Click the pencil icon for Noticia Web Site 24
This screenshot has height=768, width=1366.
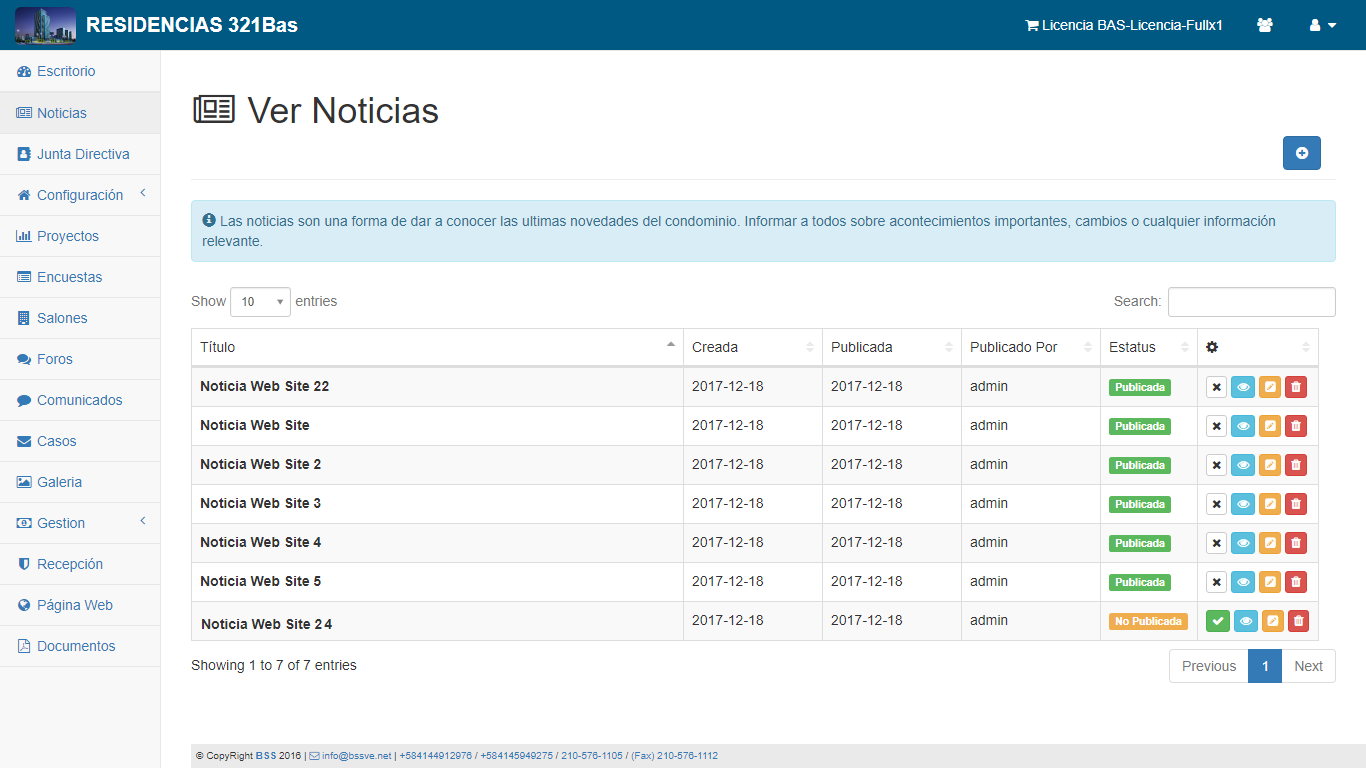click(1272, 621)
